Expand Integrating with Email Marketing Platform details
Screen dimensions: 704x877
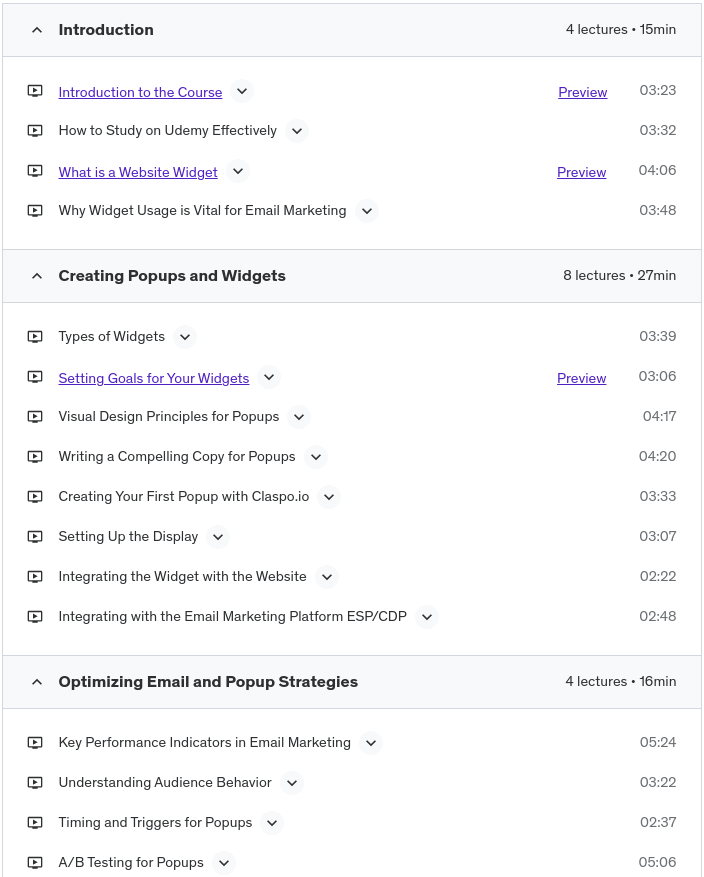[427, 617]
